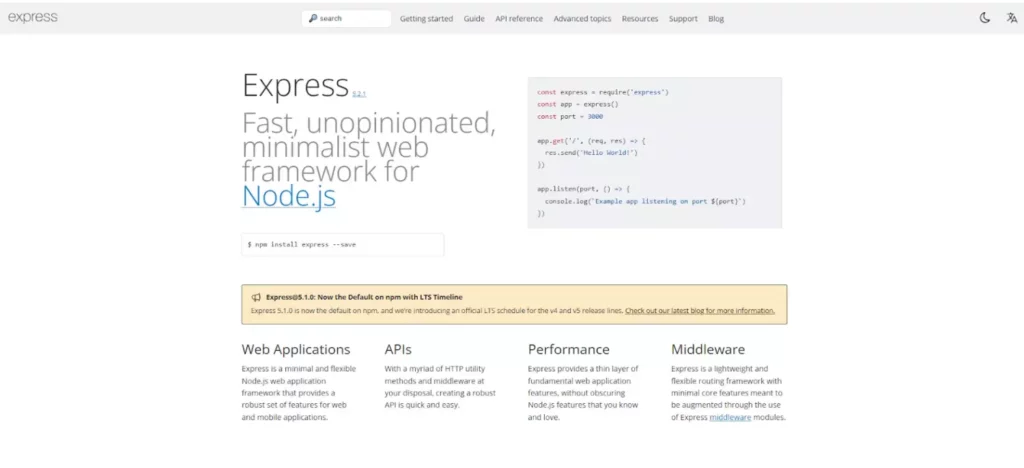The image size is (1024, 468).
Task: Open the API reference menu
Action: [519, 19]
